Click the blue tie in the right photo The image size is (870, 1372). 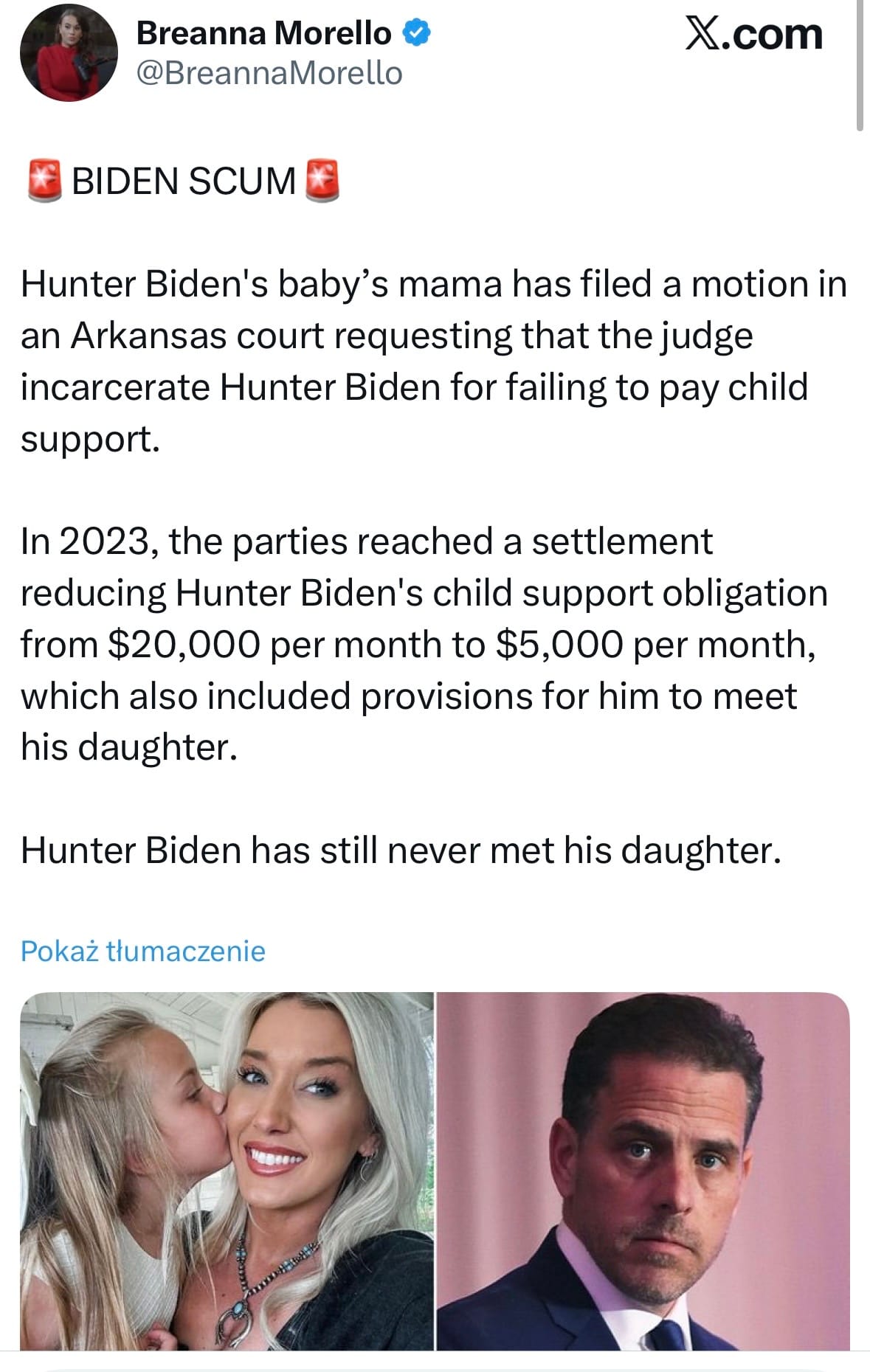[668, 1335]
